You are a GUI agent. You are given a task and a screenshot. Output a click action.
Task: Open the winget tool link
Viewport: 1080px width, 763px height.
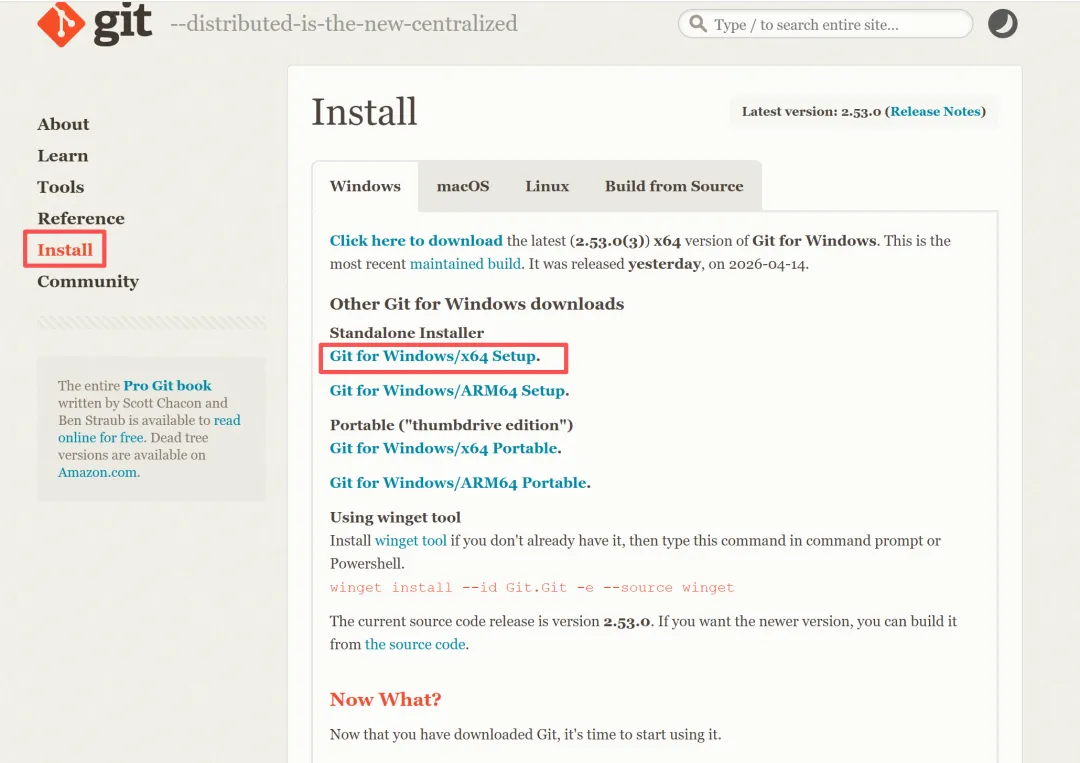coord(411,541)
